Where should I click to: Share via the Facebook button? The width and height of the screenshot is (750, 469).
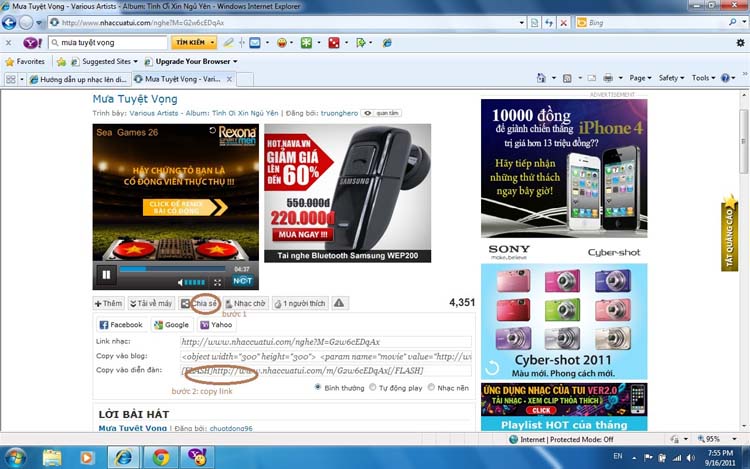coord(121,325)
